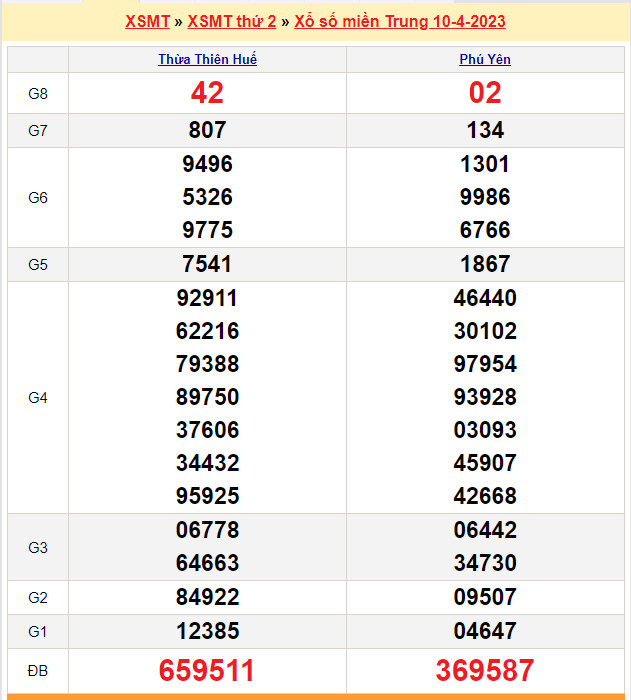Click the G2 number 09507
This screenshot has height=700, width=631.
pos(485,597)
